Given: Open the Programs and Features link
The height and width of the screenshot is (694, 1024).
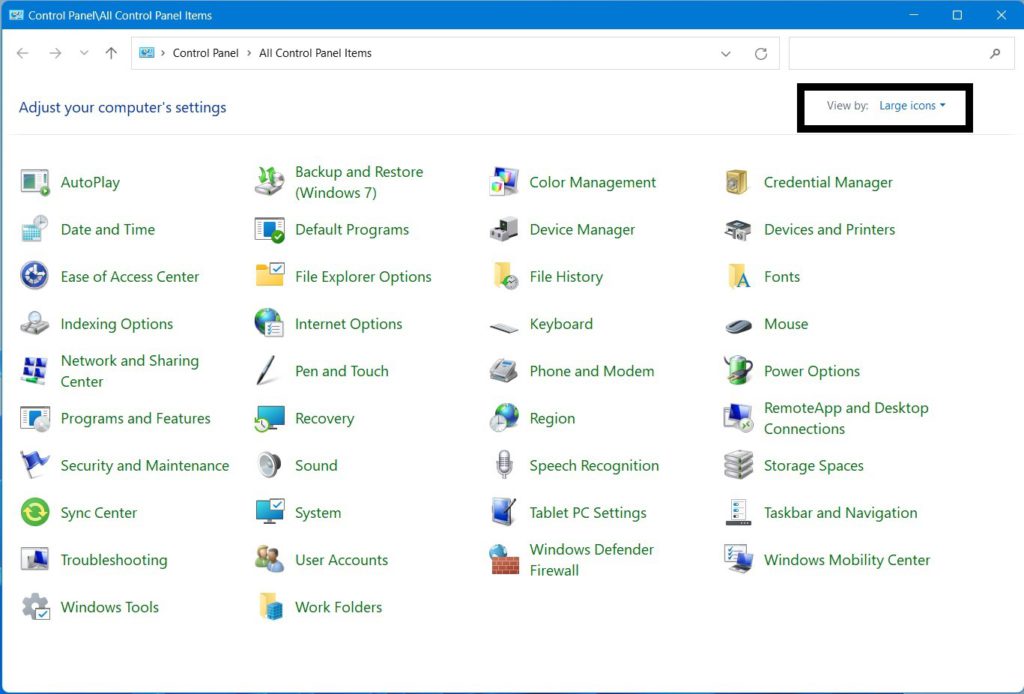Looking at the screenshot, I should pos(135,418).
